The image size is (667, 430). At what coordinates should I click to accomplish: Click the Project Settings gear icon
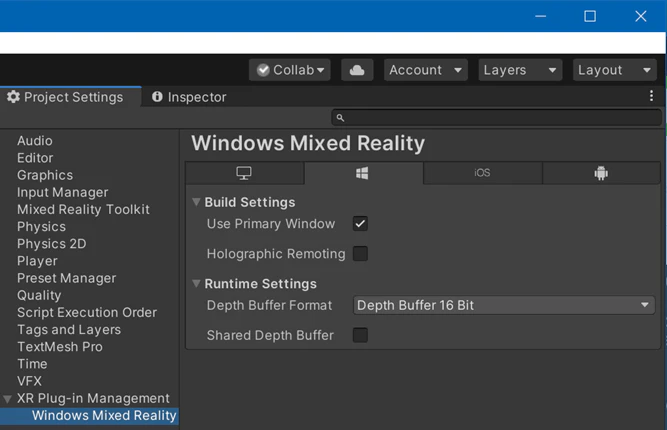13,97
